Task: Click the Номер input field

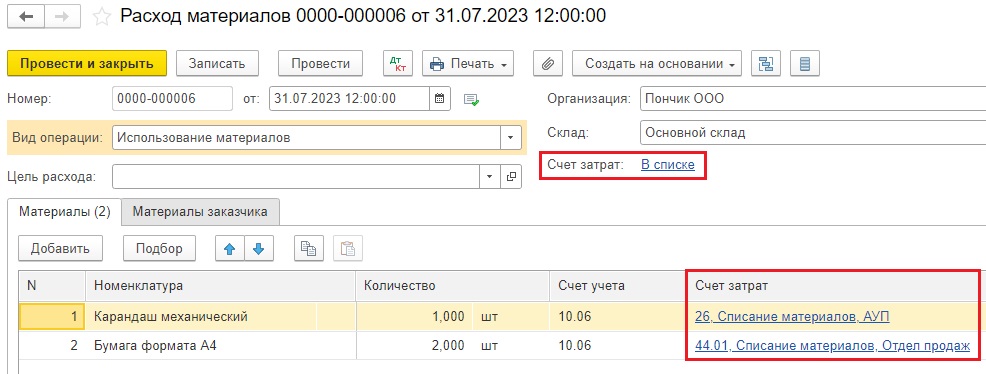Action: pyautogui.click(x=172, y=99)
